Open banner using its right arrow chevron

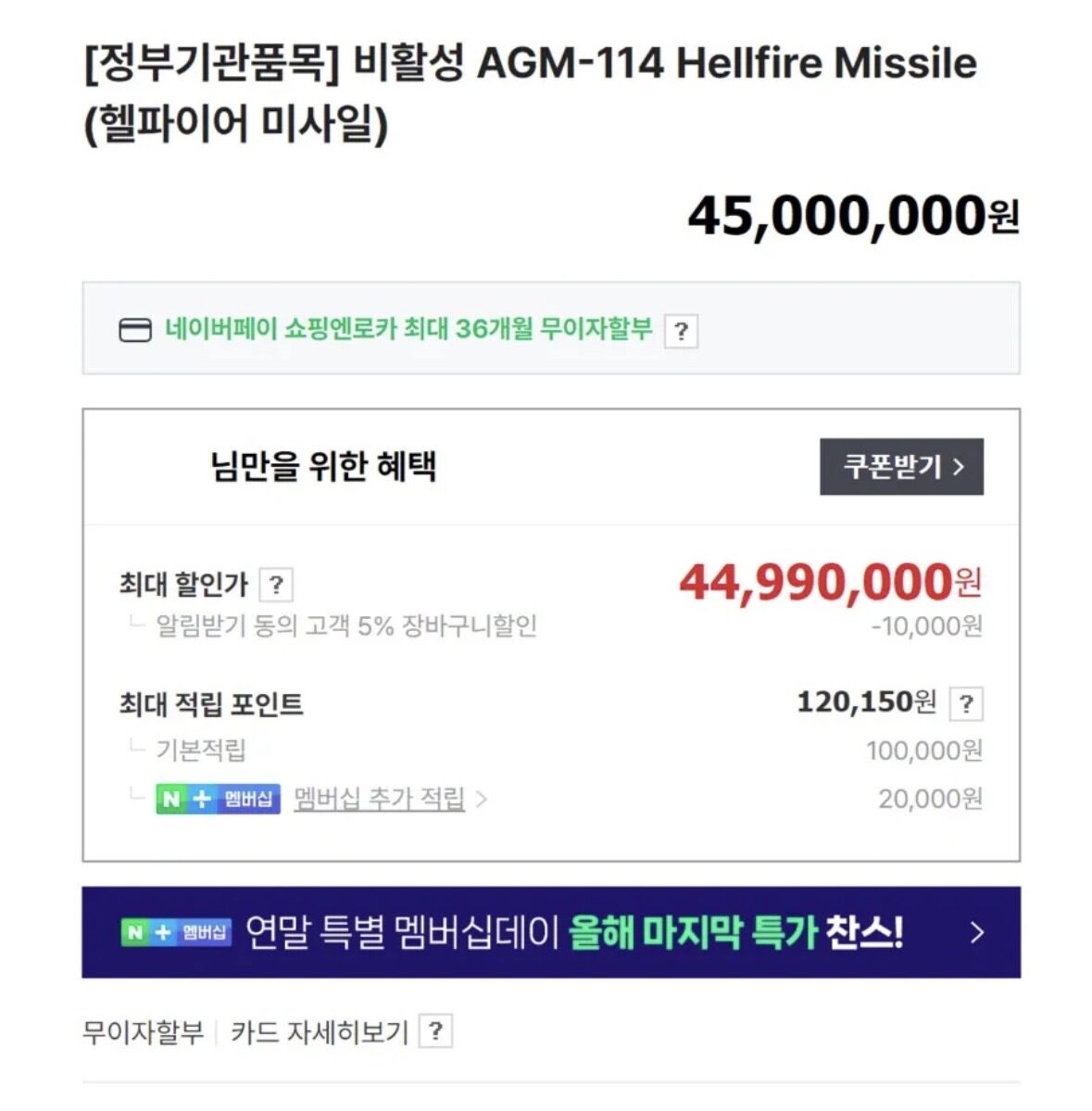click(x=976, y=932)
